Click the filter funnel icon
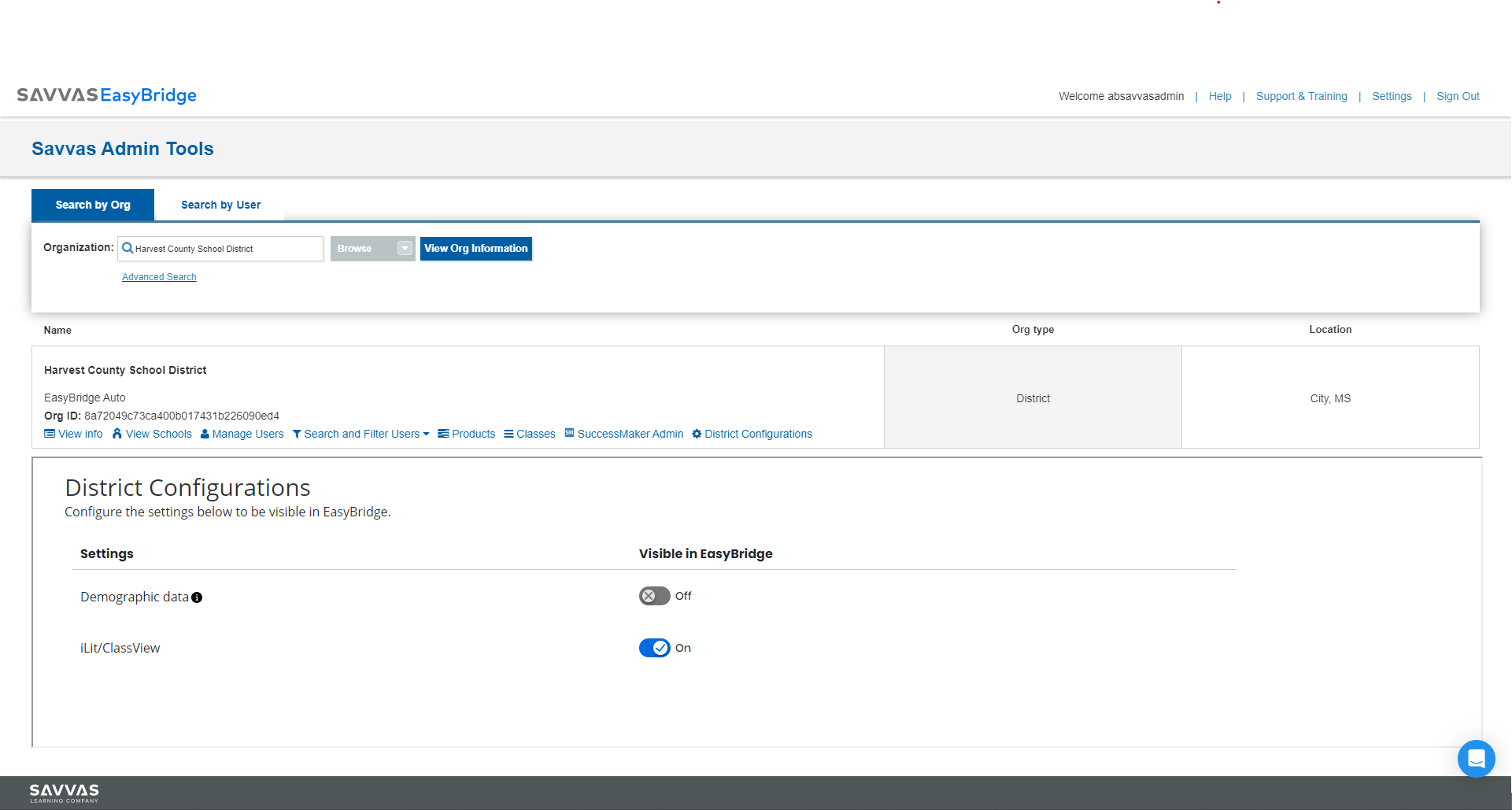Viewport: 1512px width, 810px height. click(x=297, y=434)
